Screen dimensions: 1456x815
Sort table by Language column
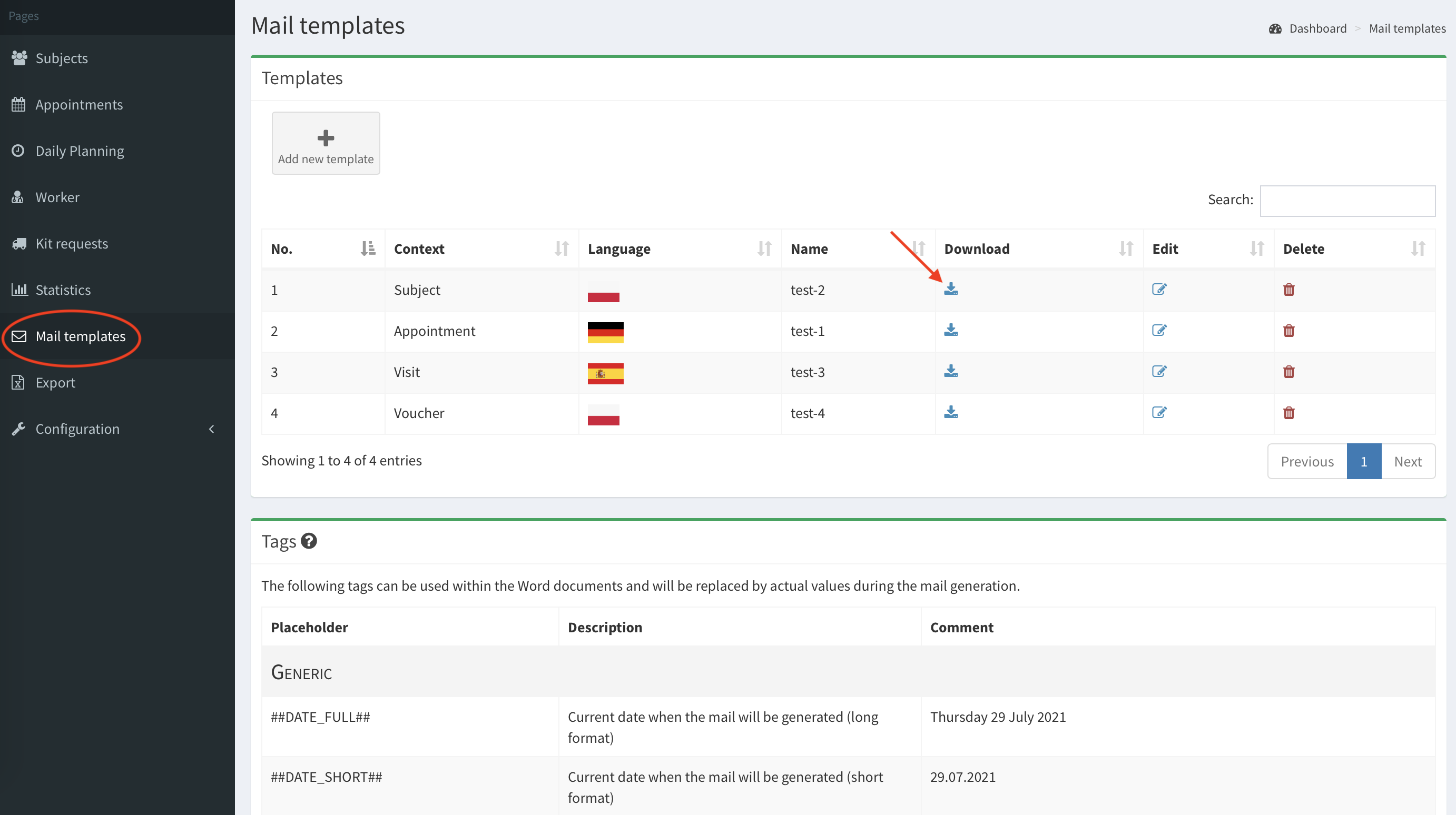click(764, 249)
